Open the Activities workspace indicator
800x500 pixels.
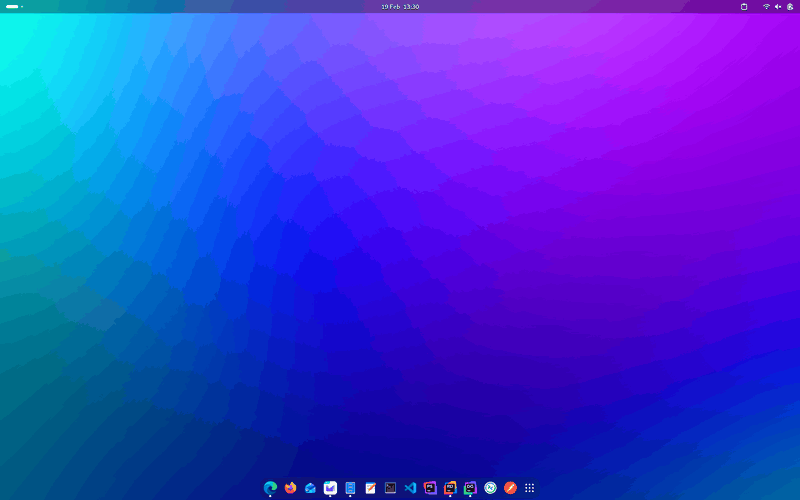click(14, 6)
